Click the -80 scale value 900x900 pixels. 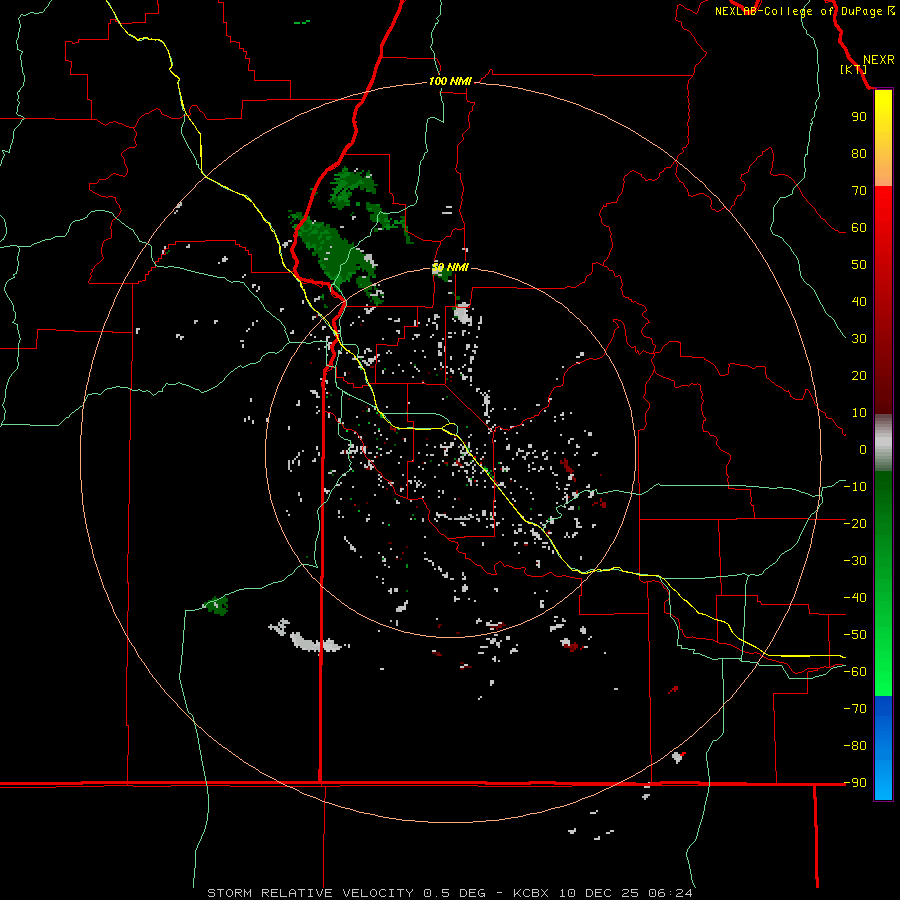[855, 746]
